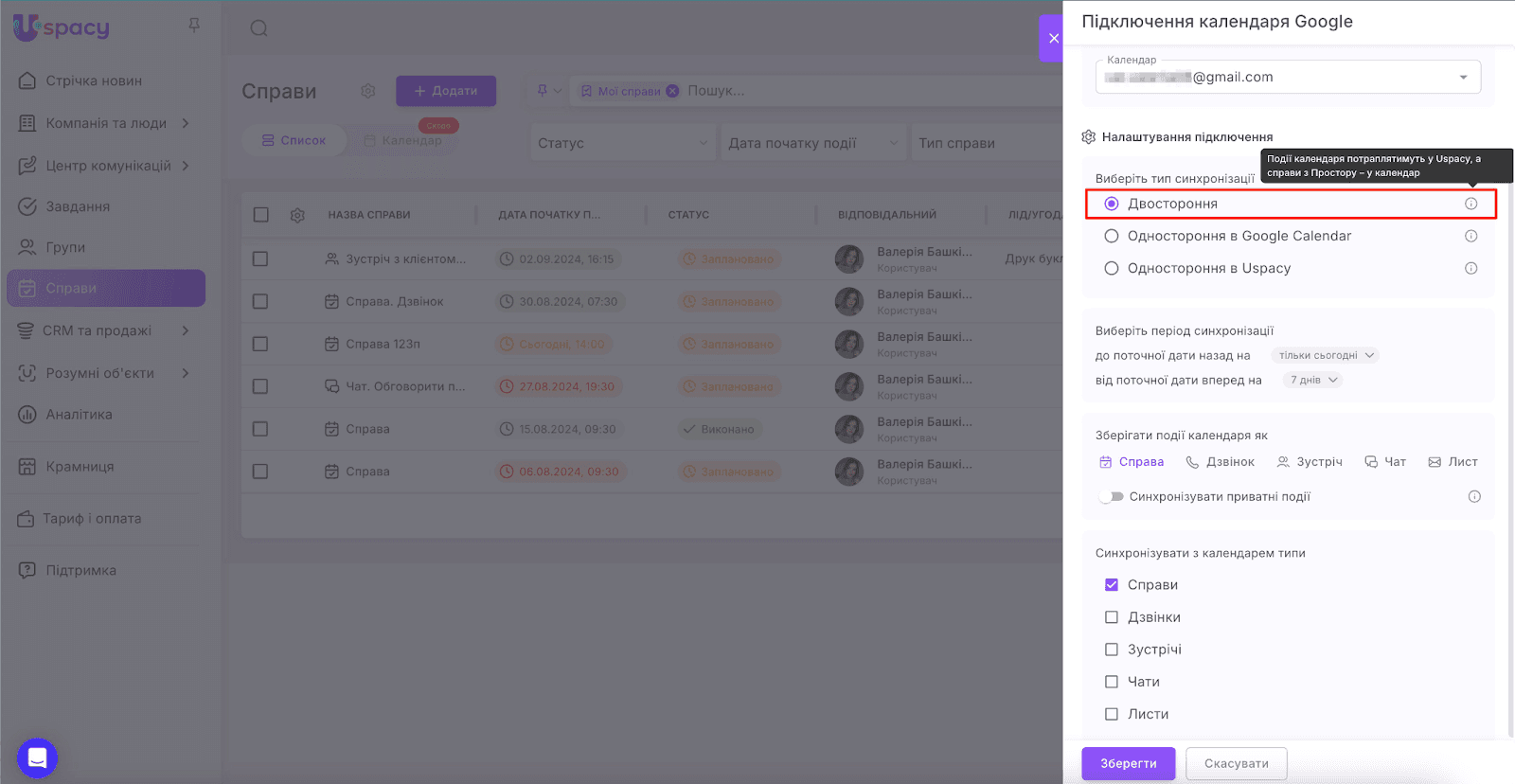Check the Дзвінки sync type checkbox

(1112, 617)
